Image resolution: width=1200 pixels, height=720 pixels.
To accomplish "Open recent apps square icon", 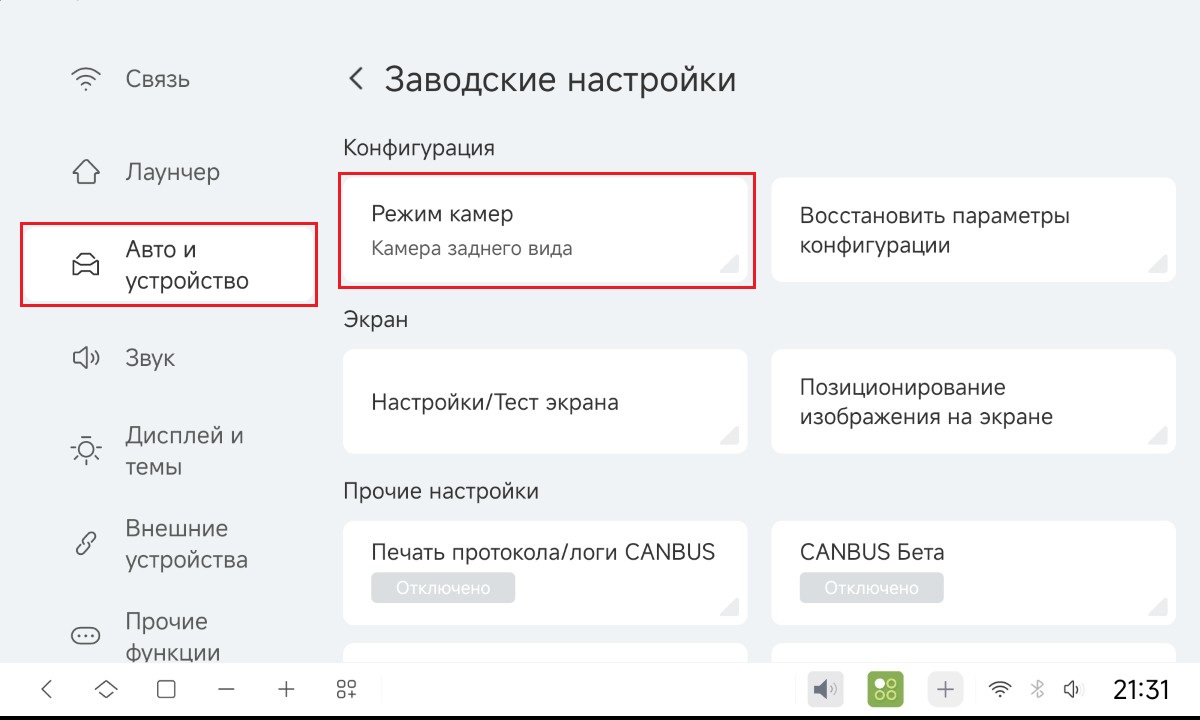I will (167, 689).
